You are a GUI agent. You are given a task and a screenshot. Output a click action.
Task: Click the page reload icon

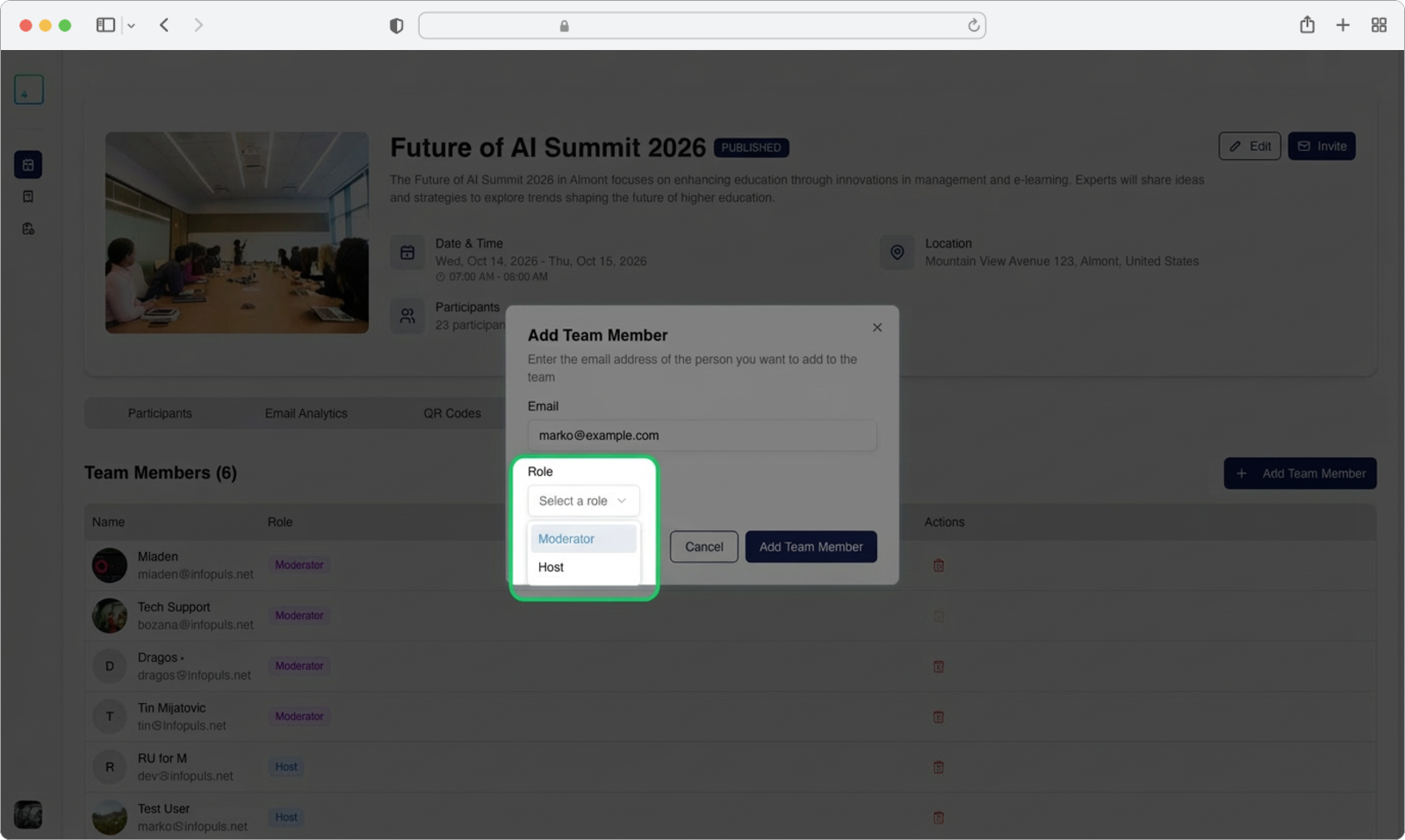pos(973,25)
